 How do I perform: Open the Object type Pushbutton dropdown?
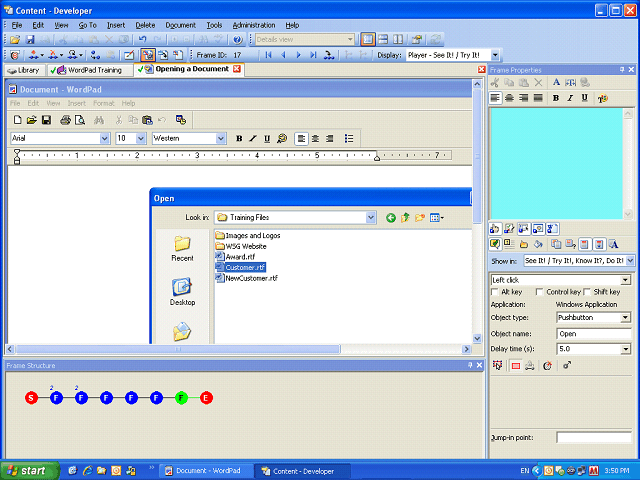pyautogui.click(x=625, y=318)
